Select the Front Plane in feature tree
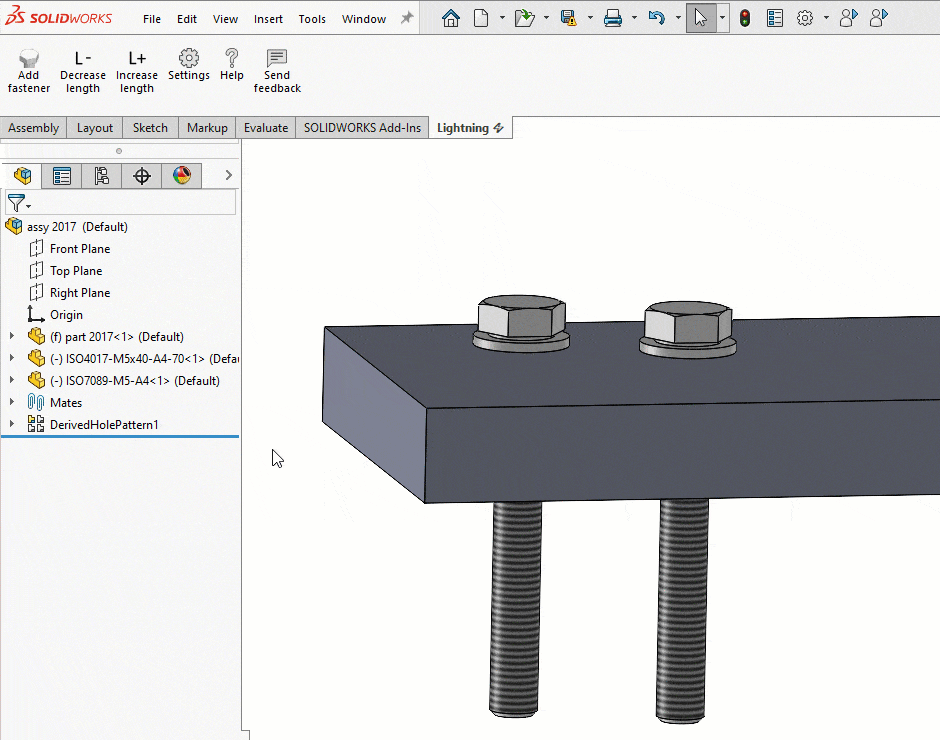 point(80,249)
